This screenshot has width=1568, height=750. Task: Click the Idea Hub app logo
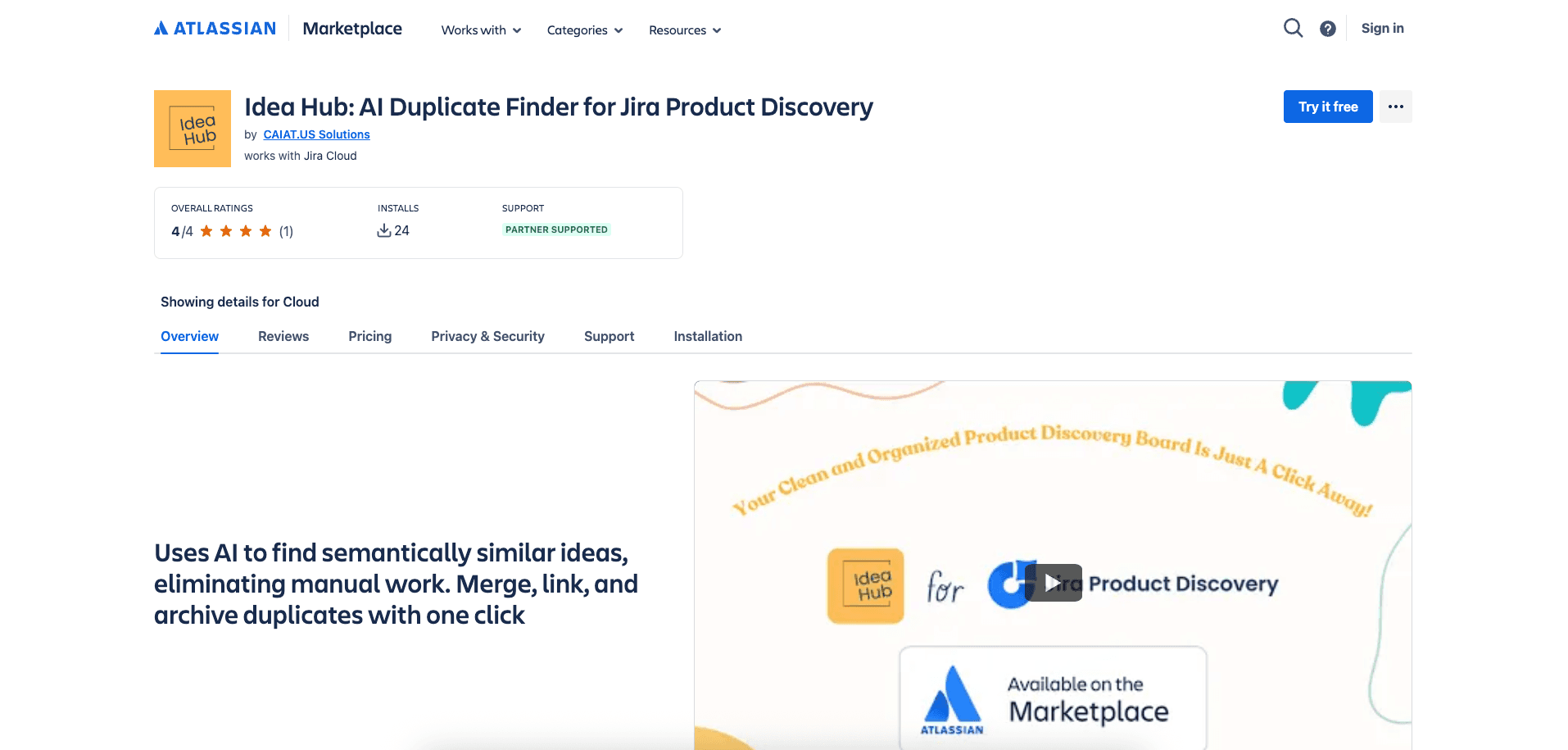point(192,128)
